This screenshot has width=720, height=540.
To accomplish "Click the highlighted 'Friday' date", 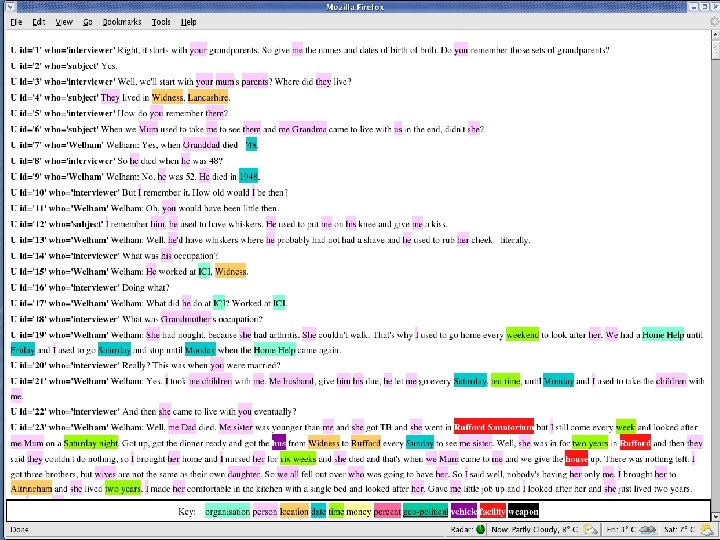I will tap(22, 350).
